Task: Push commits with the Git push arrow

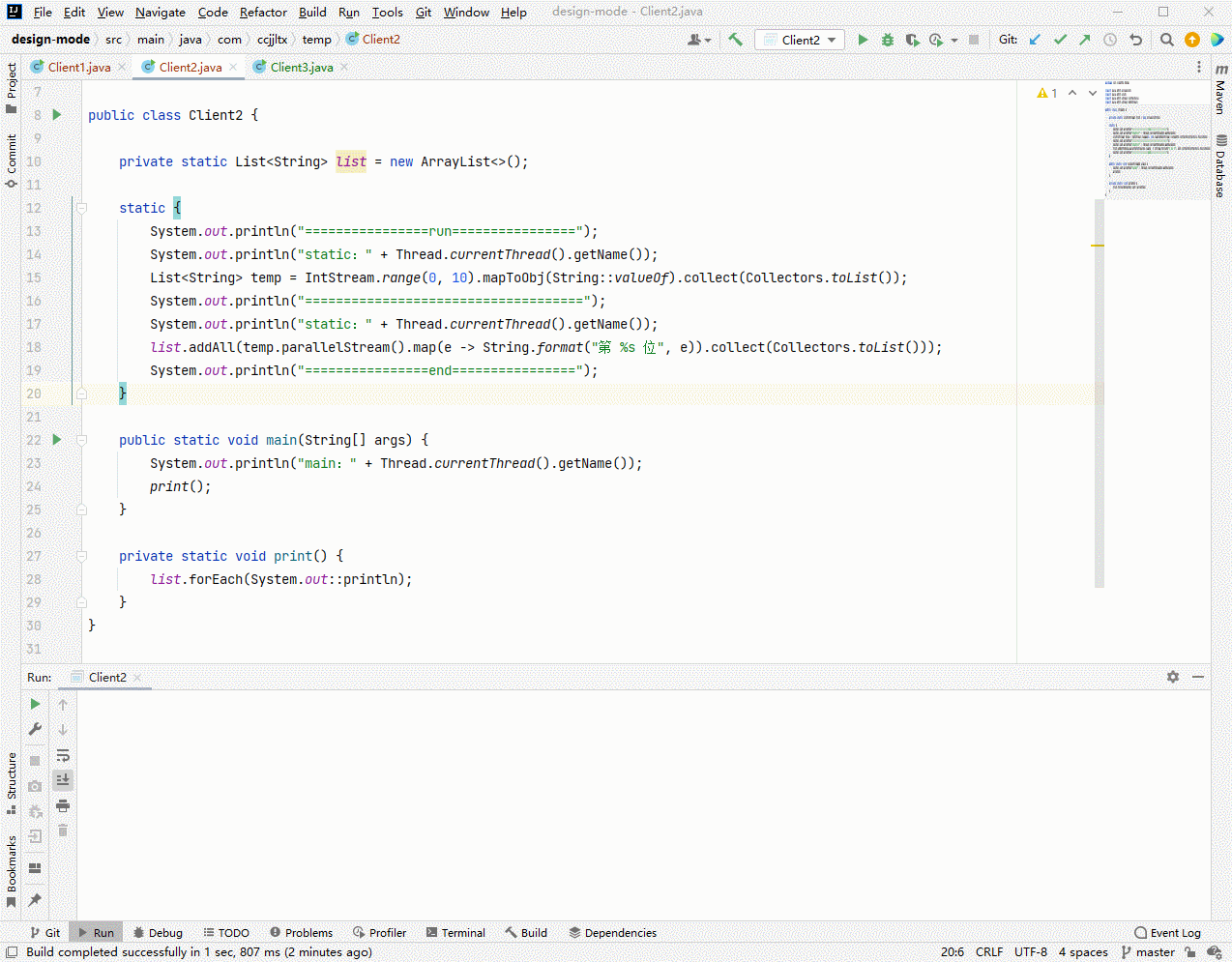Action: [1084, 40]
